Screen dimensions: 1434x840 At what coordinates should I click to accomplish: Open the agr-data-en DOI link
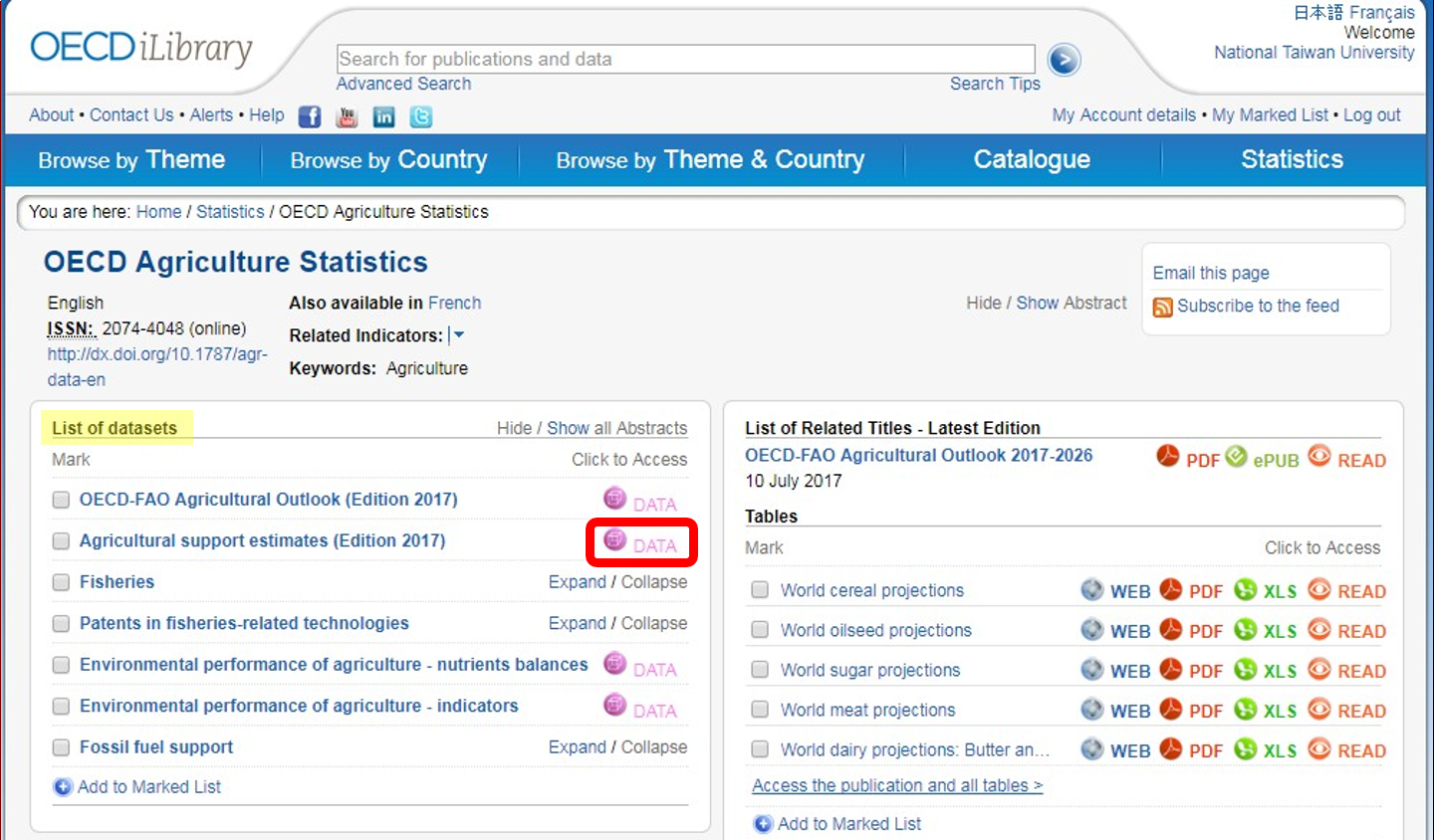[x=157, y=366]
